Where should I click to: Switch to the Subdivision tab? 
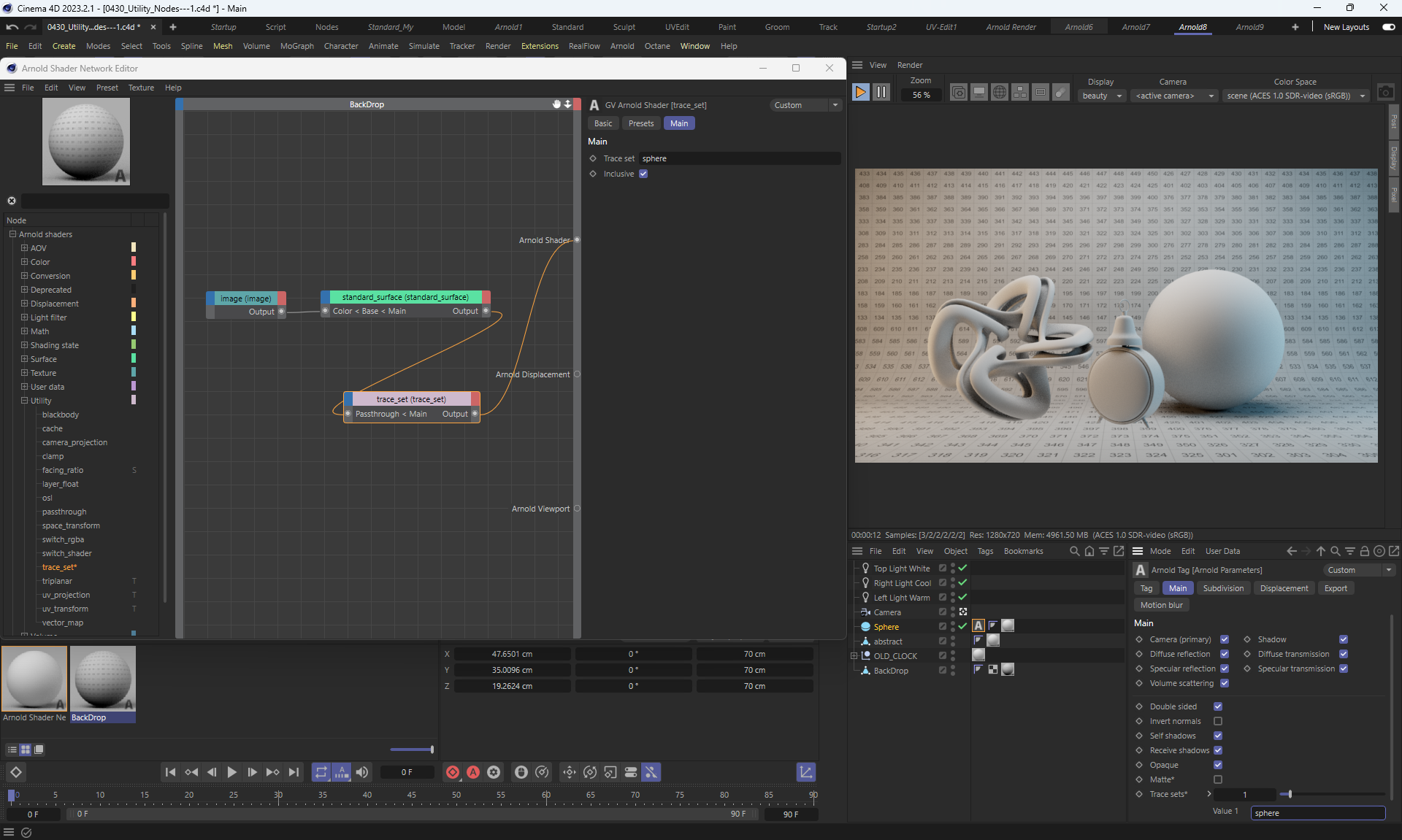1223,588
